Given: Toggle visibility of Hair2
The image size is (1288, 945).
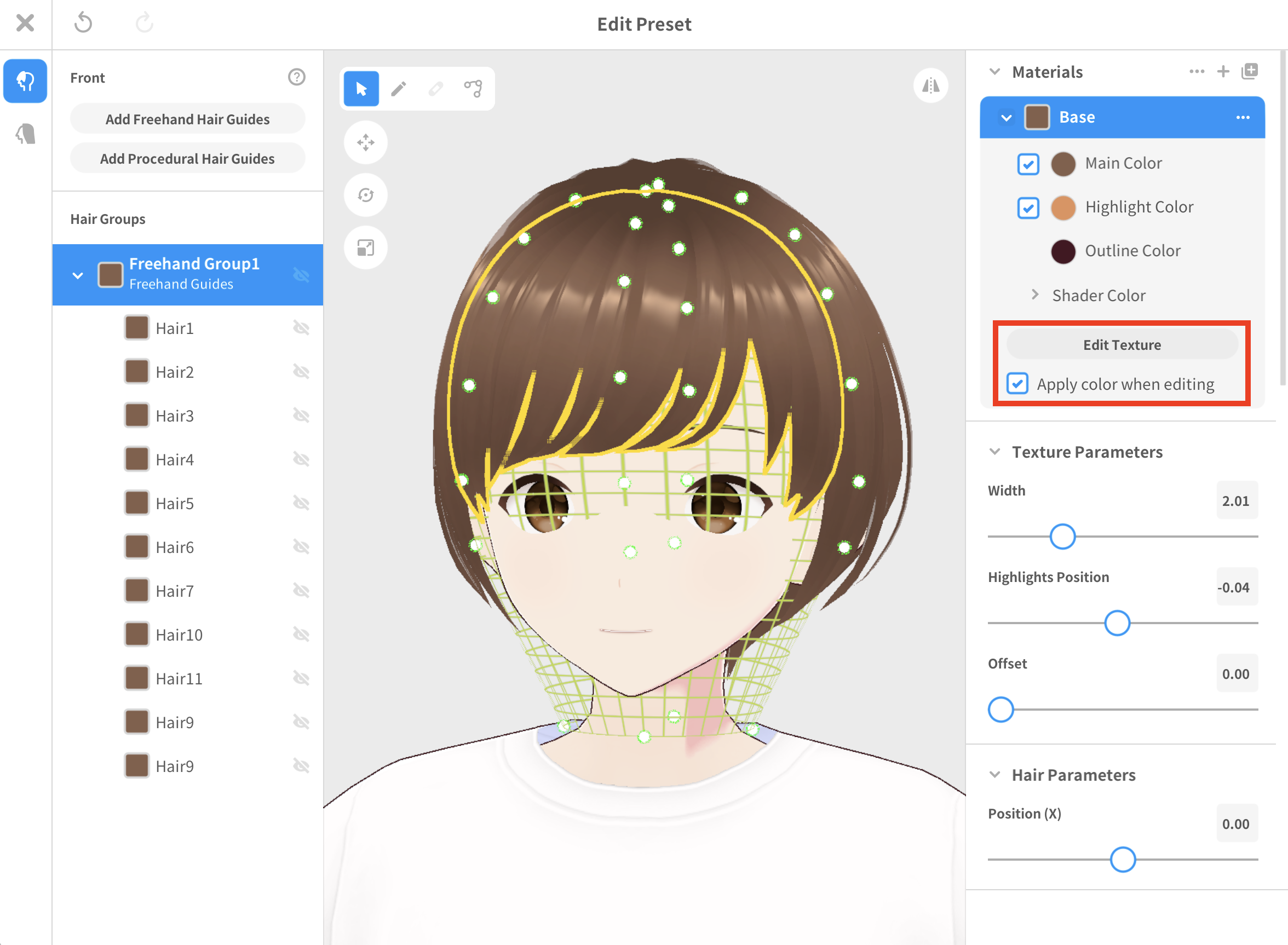Looking at the screenshot, I should coord(301,372).
